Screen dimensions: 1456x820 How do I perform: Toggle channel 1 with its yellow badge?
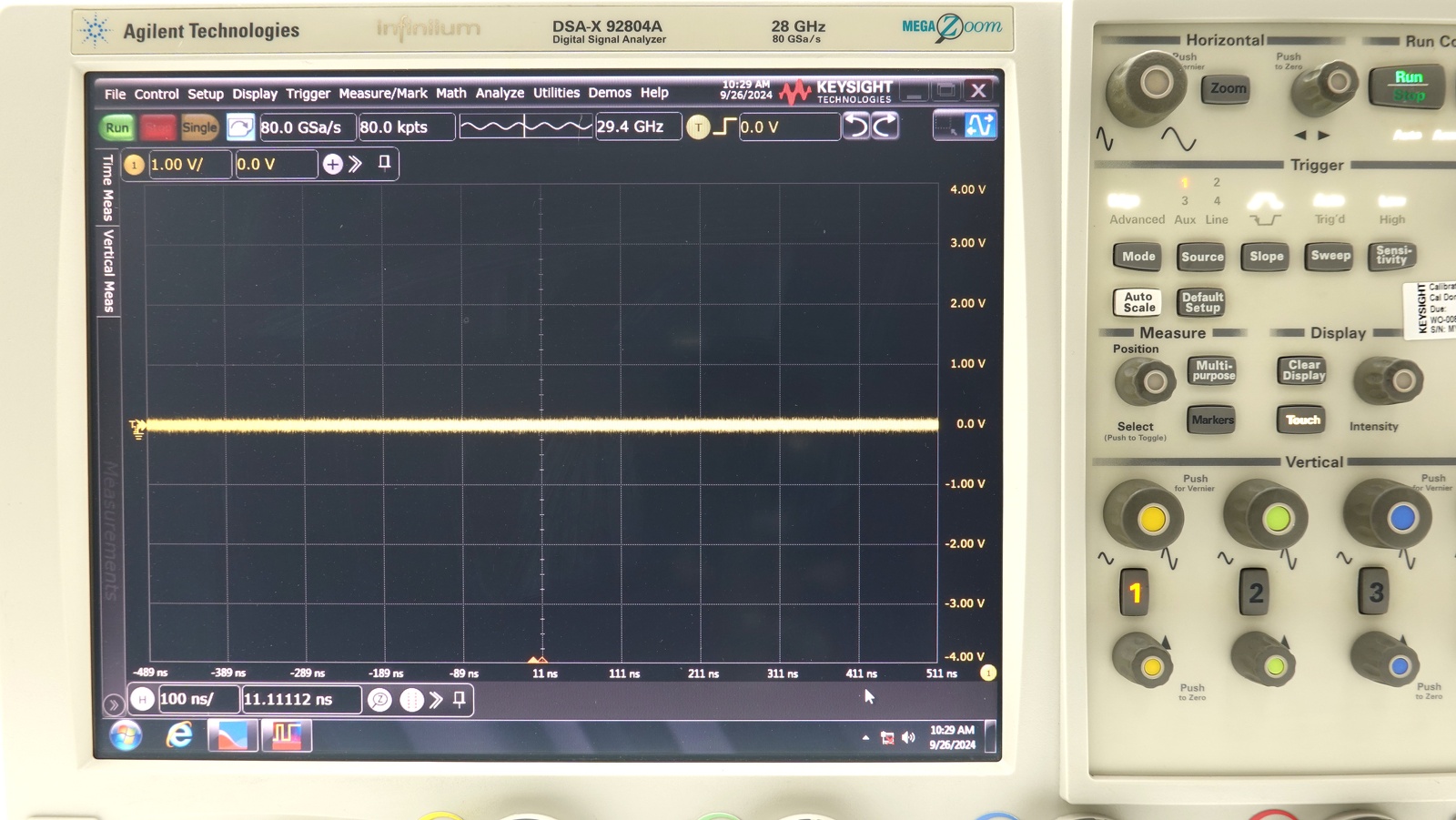tap(135, 165)
